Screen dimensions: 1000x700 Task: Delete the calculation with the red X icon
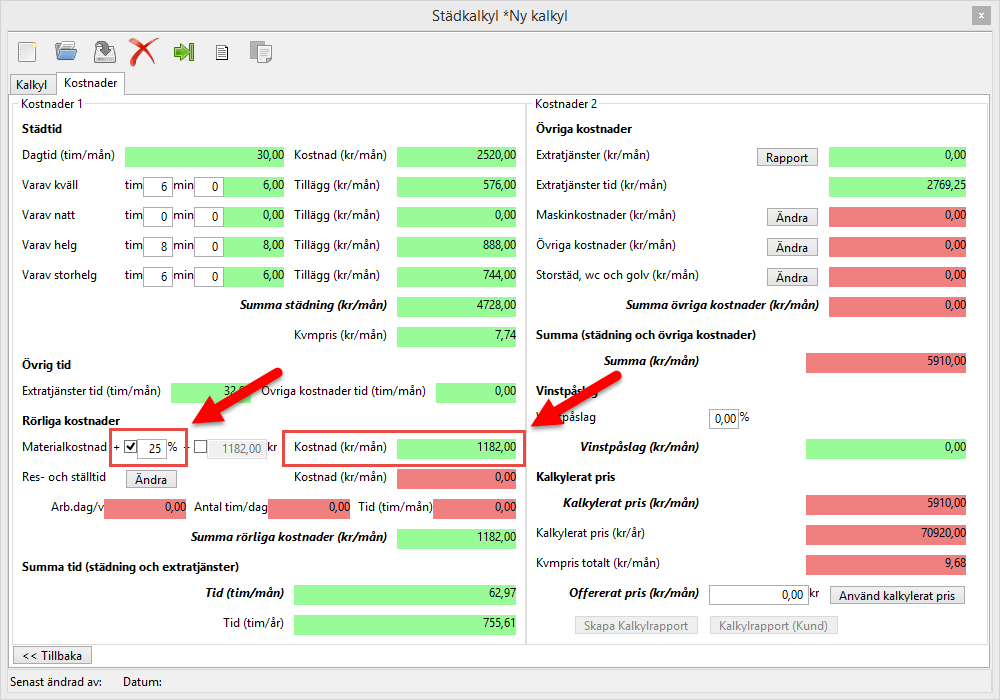click(143, 51)
